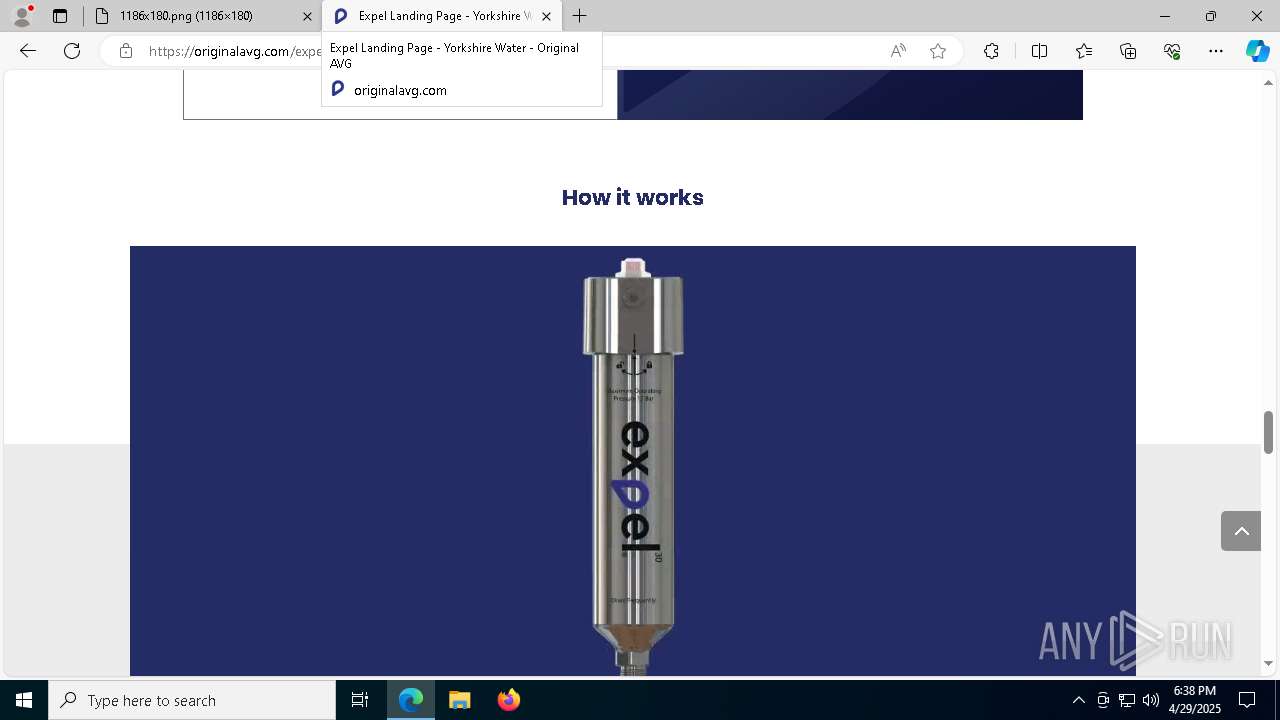The width and height of the screenshot is (1280, 720).
Task: Close the Expel Landing Page tab
Action: coord(546,16)
